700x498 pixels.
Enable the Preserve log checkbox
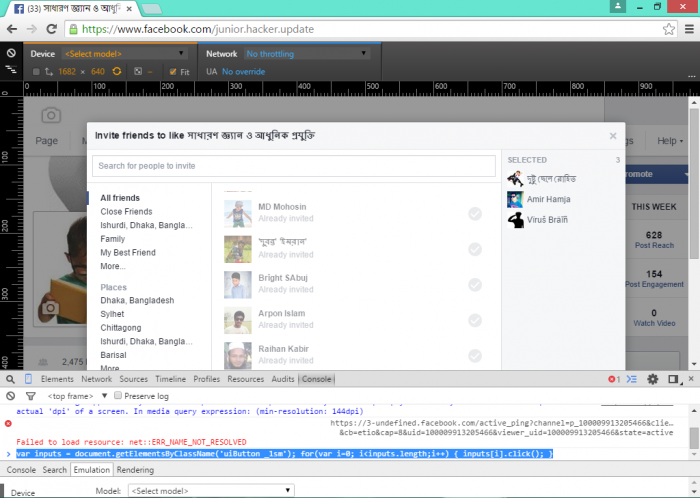tap(118, 395)
